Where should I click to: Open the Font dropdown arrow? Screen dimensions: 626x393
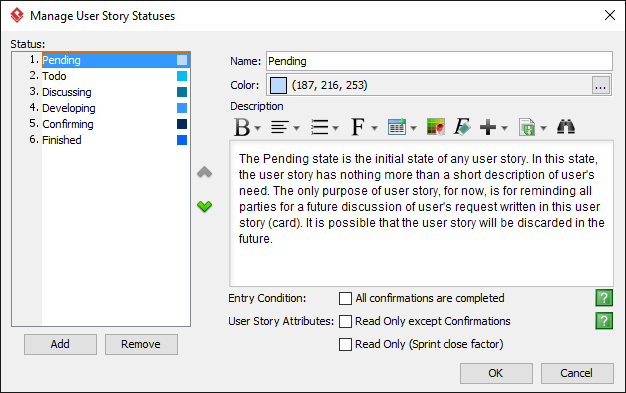[374, 128]
